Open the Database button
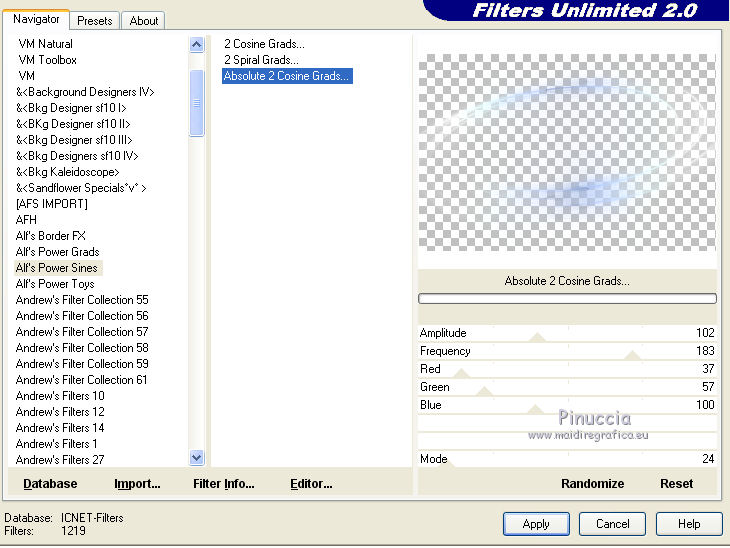Viewport: 730px width, 548px height. point(50,484)
